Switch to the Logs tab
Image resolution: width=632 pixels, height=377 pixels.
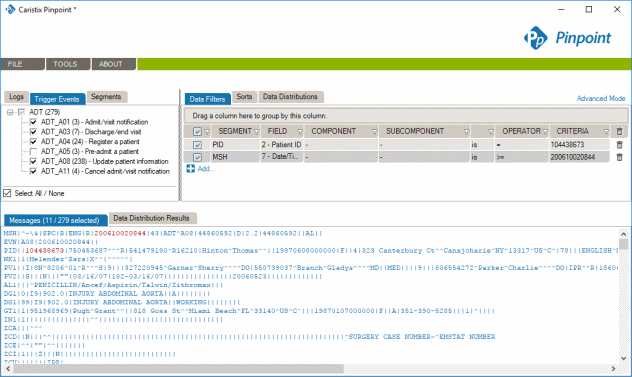click(x=16, y=97)
